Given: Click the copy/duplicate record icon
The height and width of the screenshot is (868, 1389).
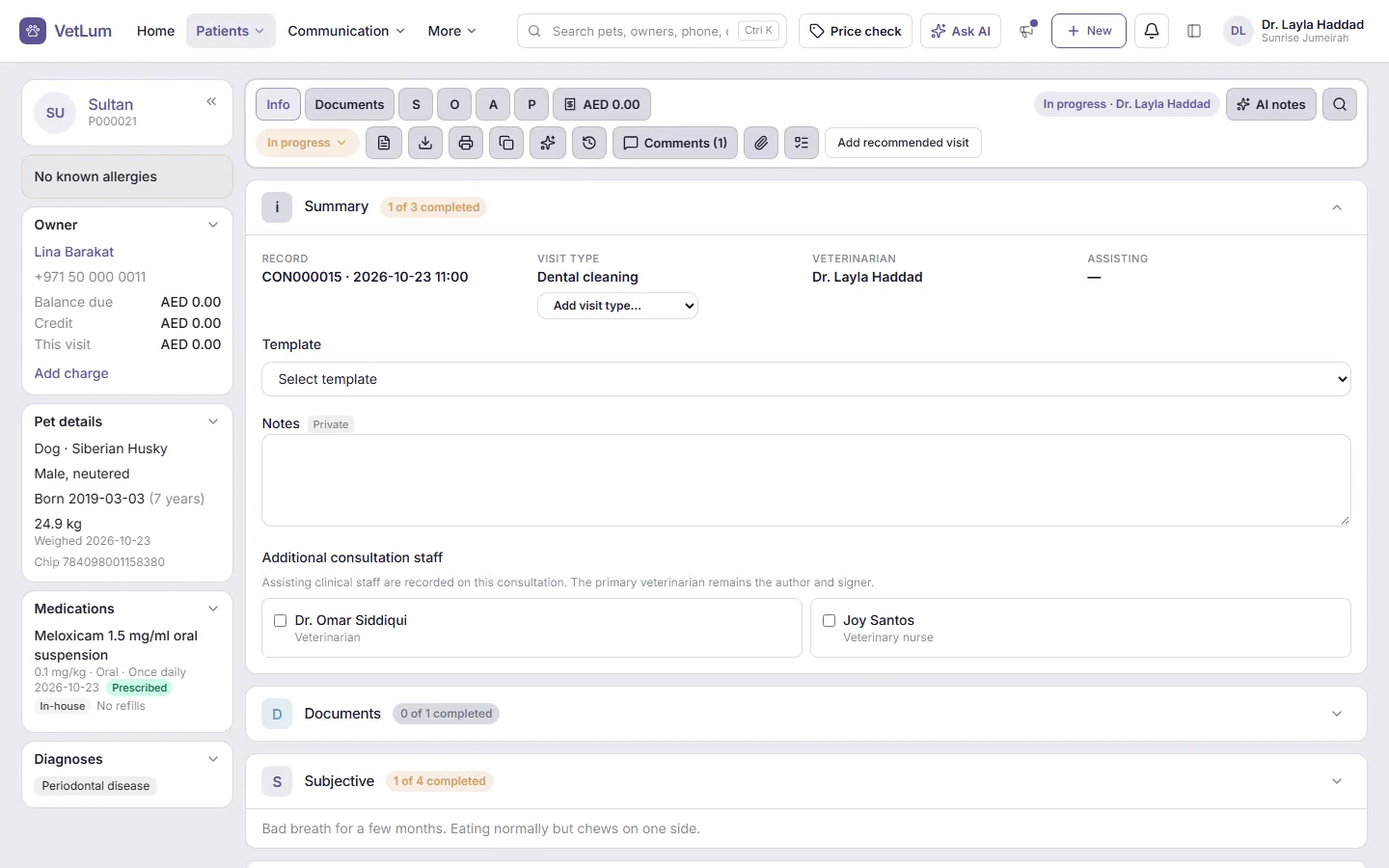Looking at the screenshot, I should (x=506, y=143).
